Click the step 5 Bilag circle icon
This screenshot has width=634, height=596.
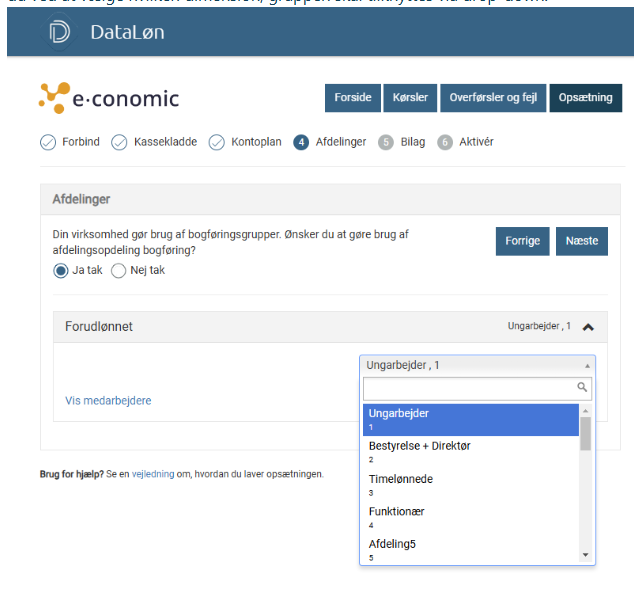pyautogui.click(x=386, y=142)
